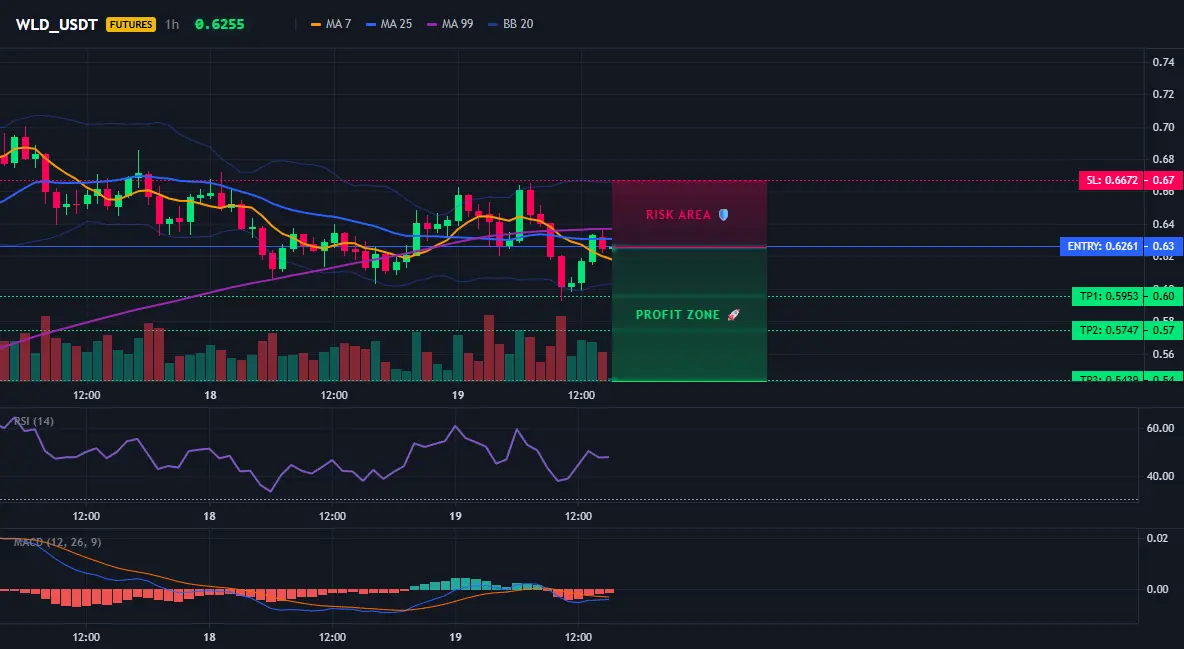Click the 0.68 price axis label
This screenshot has width=1184, height=649.
coord(1163,159)
